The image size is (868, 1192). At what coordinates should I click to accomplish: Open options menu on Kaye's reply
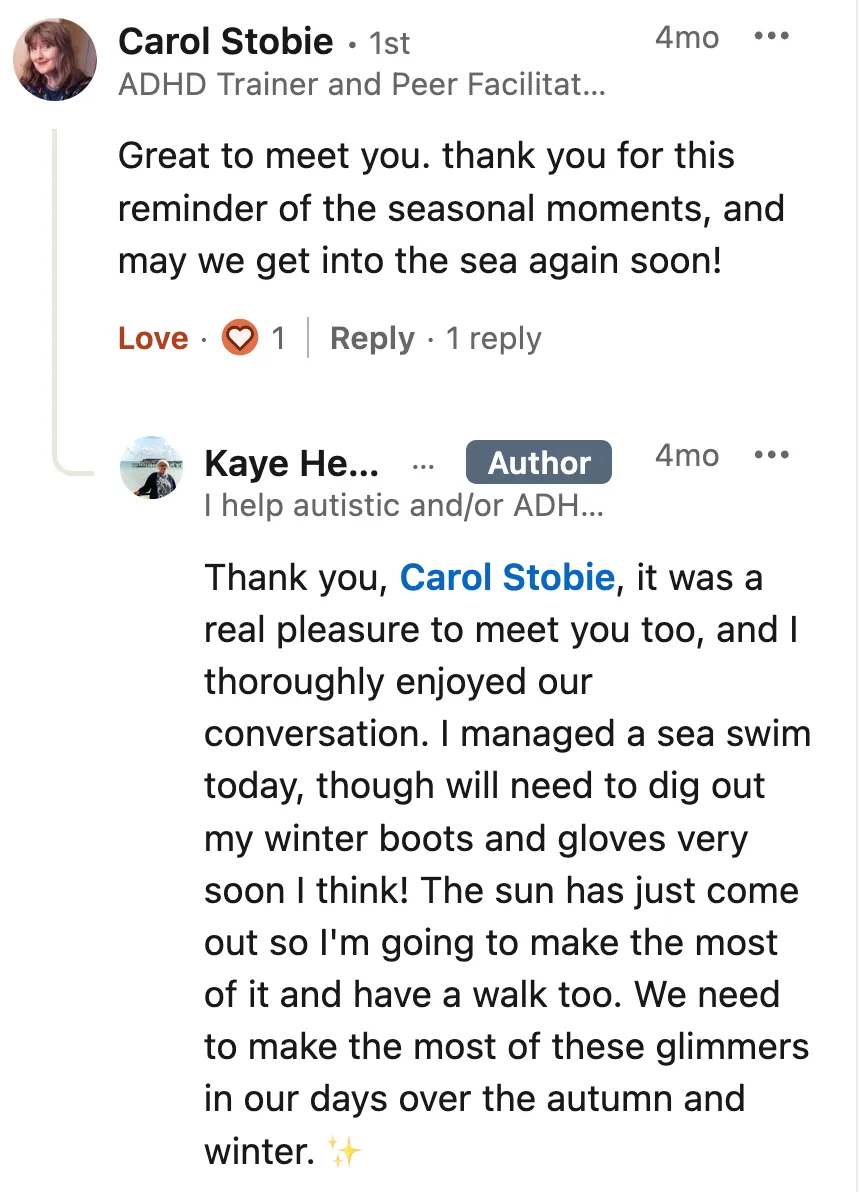[x=771, y=456]
